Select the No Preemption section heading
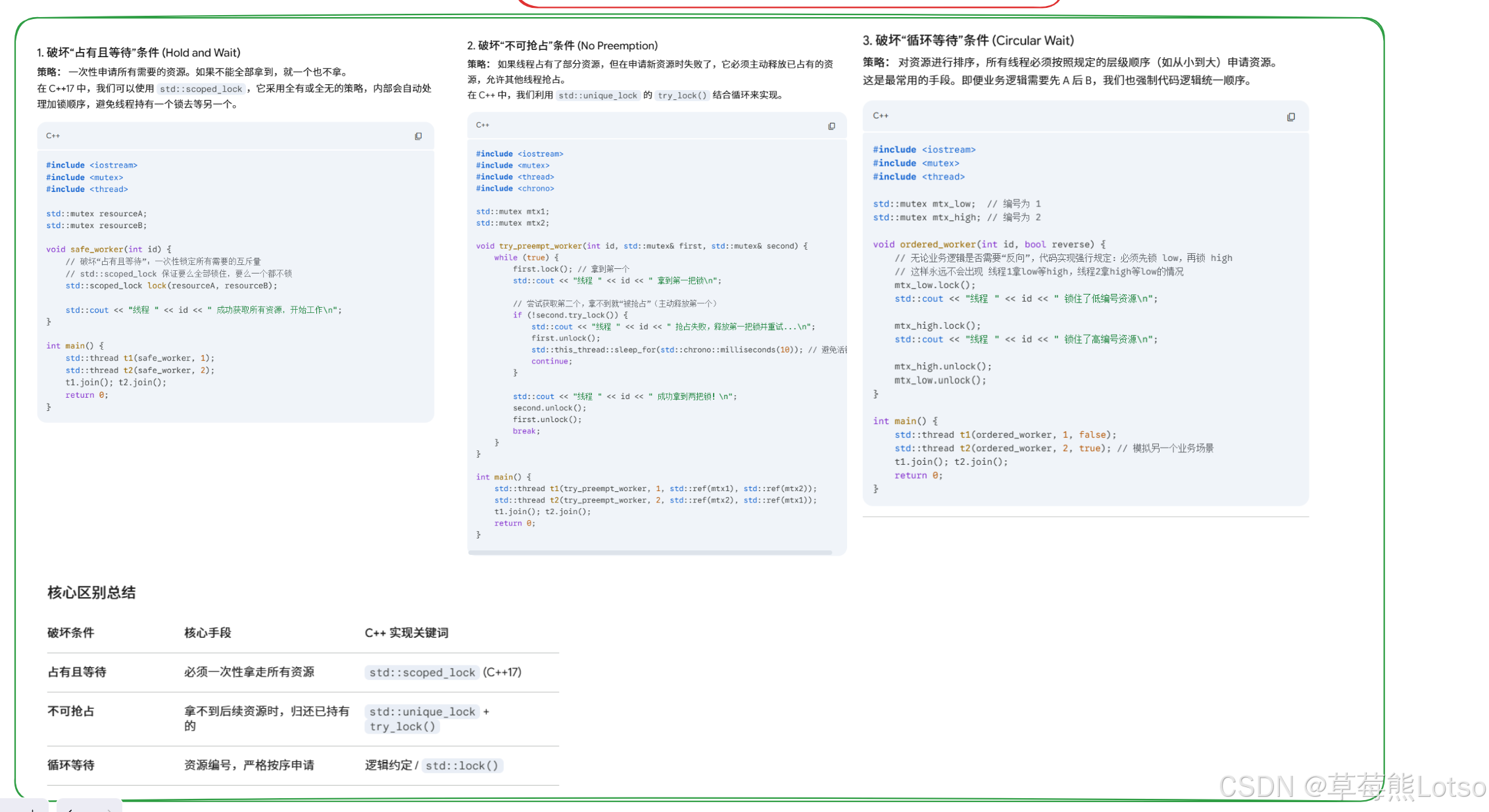Screen dimensions: 1489x812 [562, 45]
